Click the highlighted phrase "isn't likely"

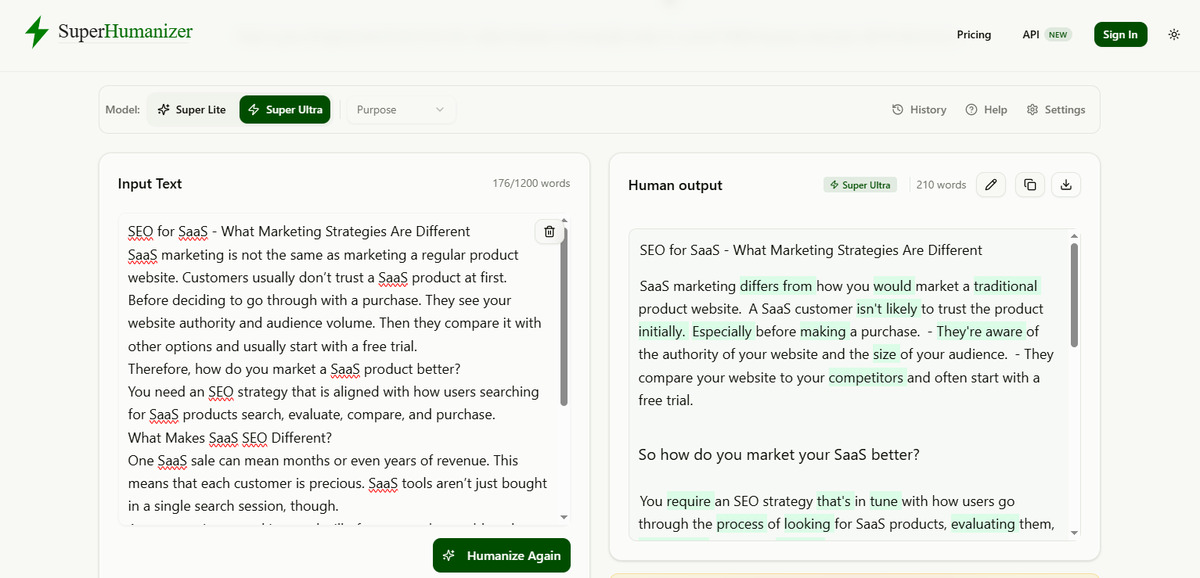click(x=888, y=309)
